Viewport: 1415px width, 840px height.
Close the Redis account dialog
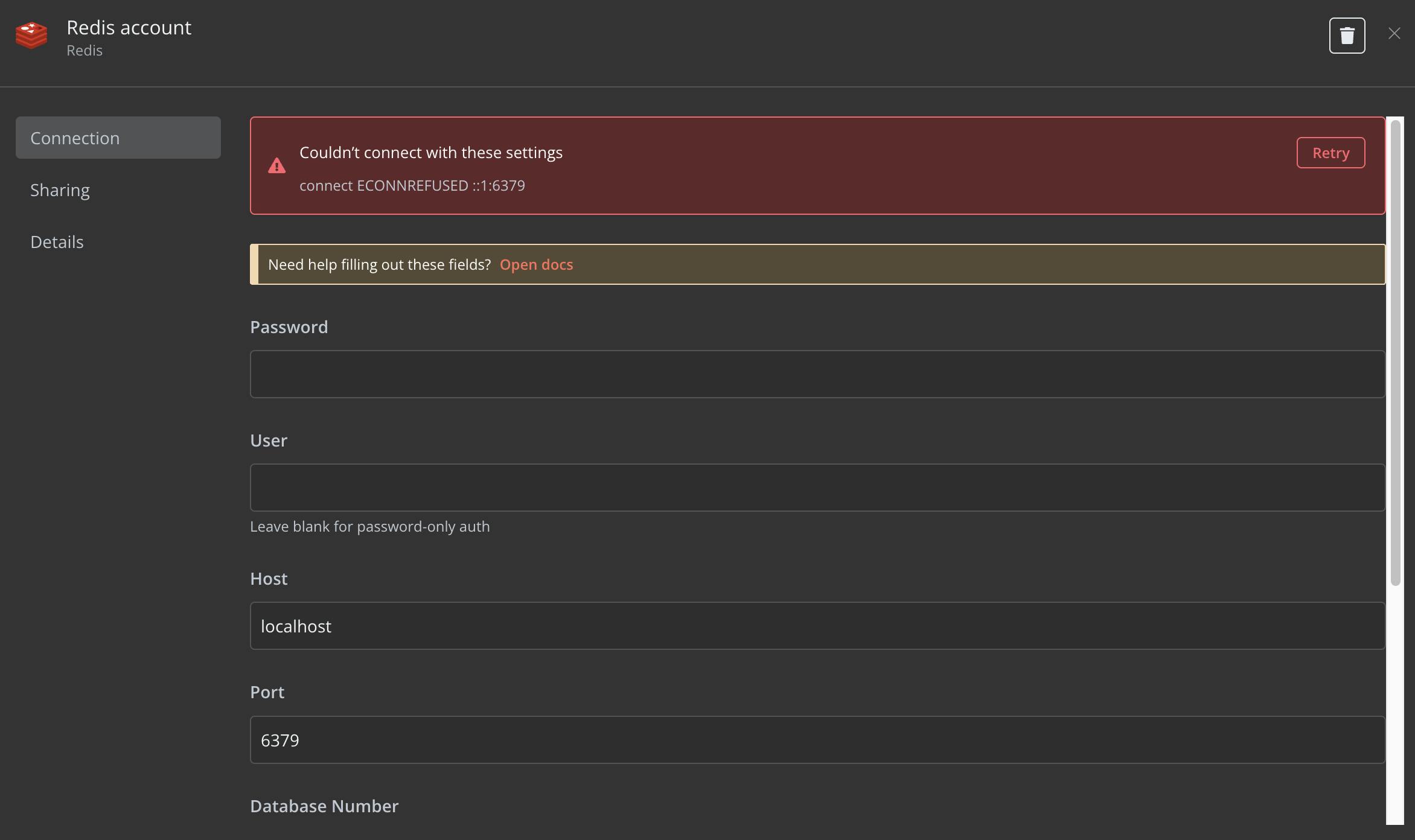pyautogui.click(x=1394, y=34)
